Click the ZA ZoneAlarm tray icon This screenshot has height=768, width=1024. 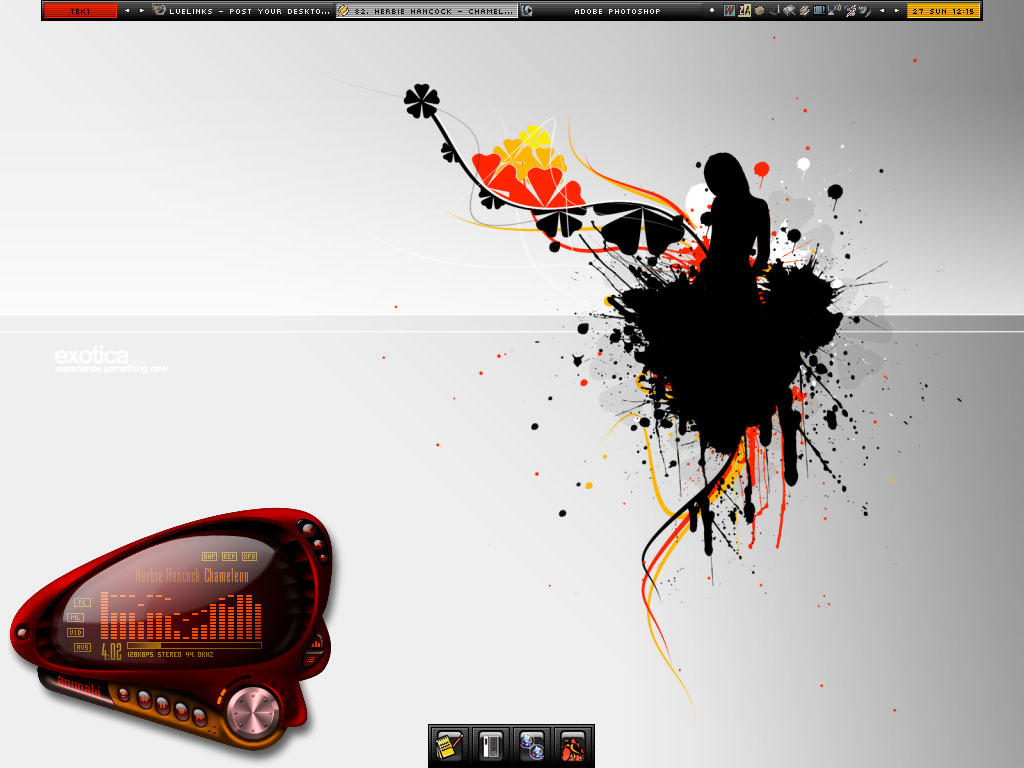[x=744, y=10]
